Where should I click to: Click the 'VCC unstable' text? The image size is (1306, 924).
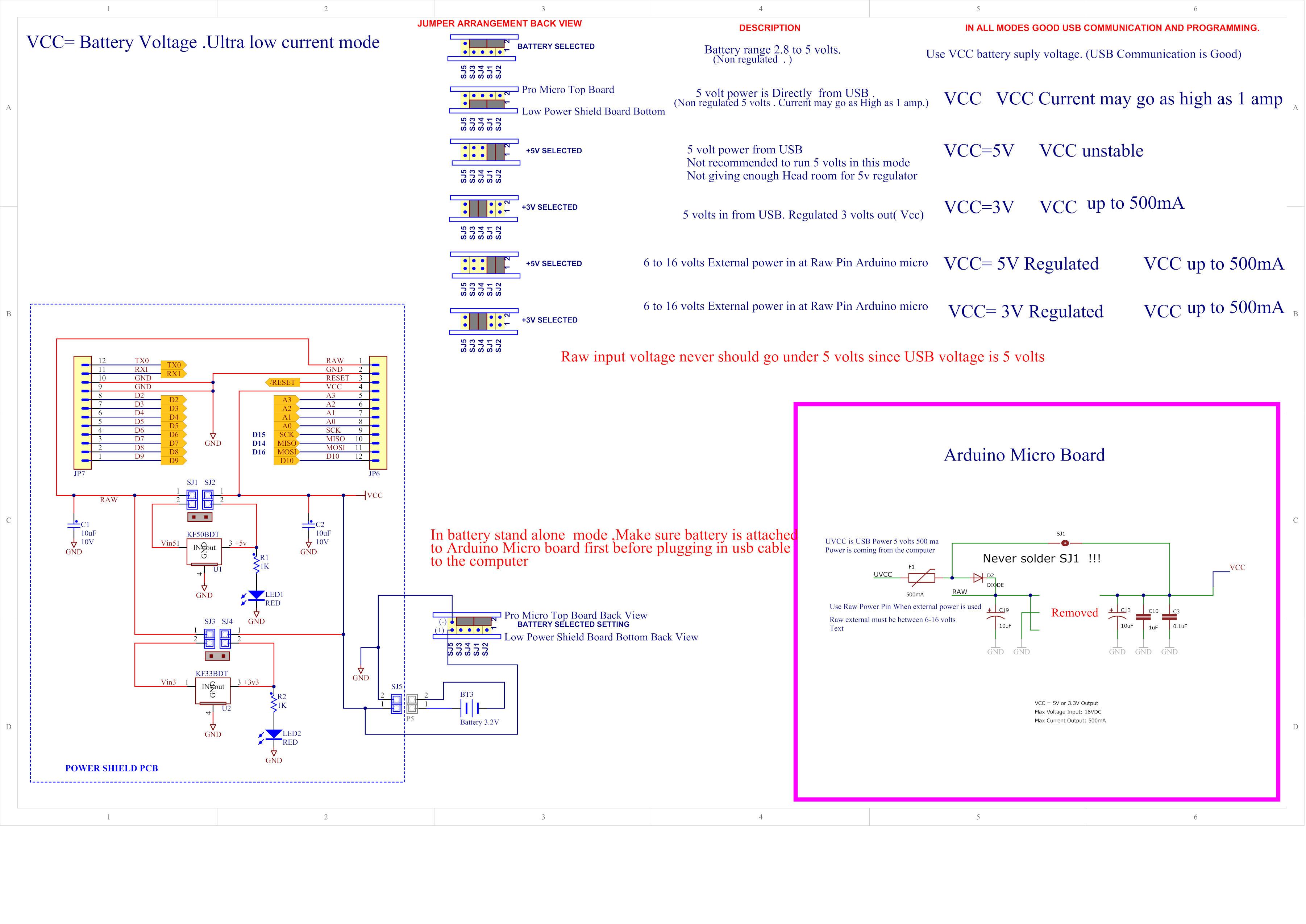[x=1091, y=151]
